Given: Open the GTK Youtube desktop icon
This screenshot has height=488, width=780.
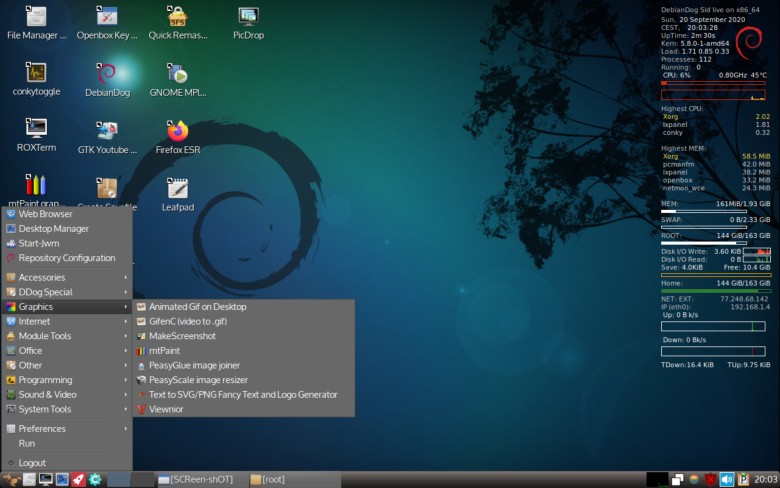Looking at the screenshot, I should click(107, 131).
